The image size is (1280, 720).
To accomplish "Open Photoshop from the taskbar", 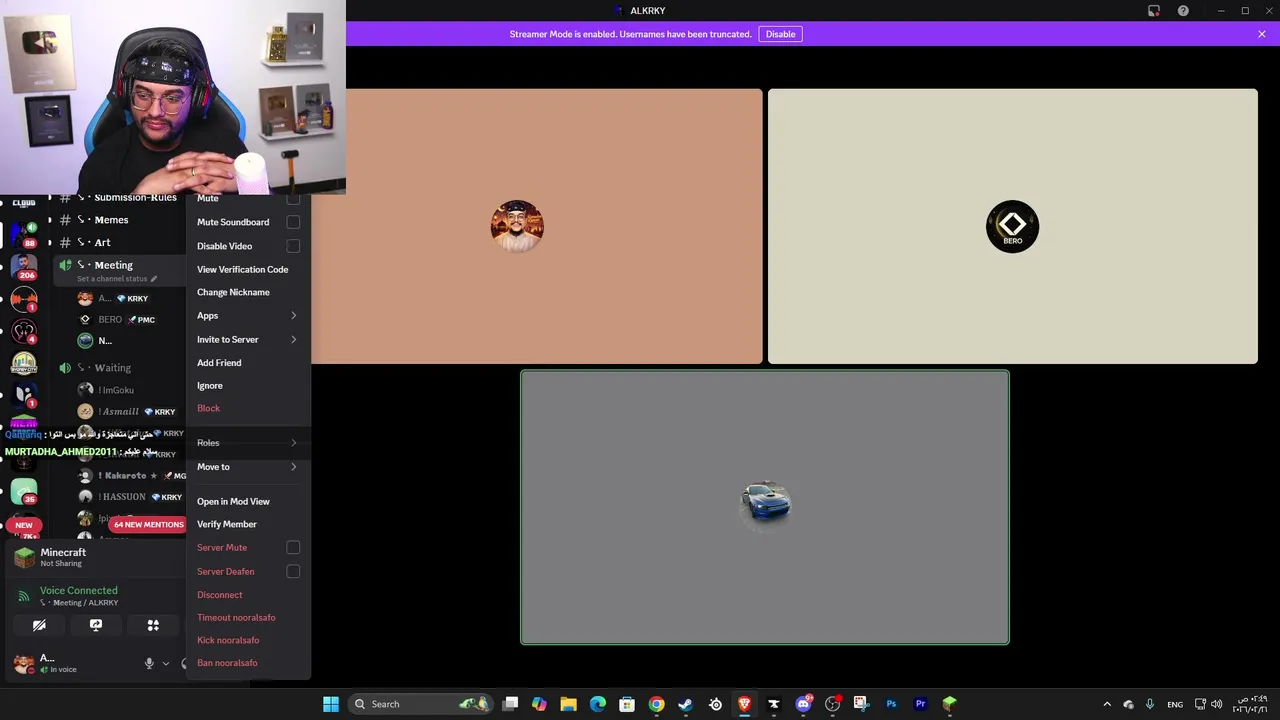I will pos(891,704).
